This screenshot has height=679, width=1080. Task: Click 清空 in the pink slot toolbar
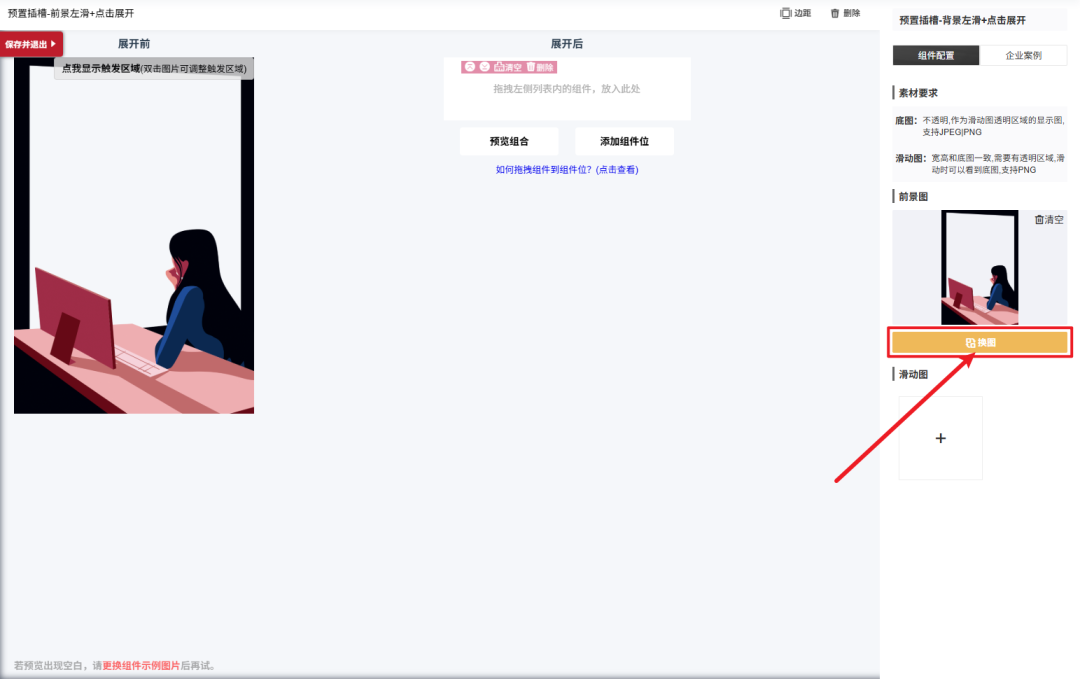pyautogui.click(x=508, y=67)
